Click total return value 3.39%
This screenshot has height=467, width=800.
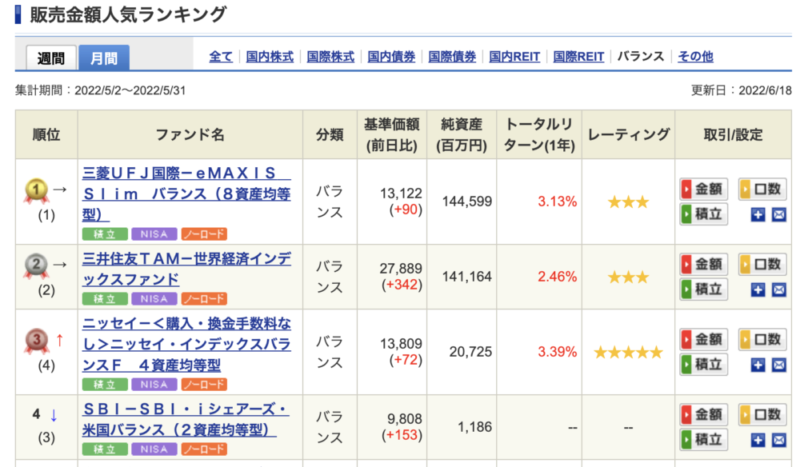(x=557, y=352)
